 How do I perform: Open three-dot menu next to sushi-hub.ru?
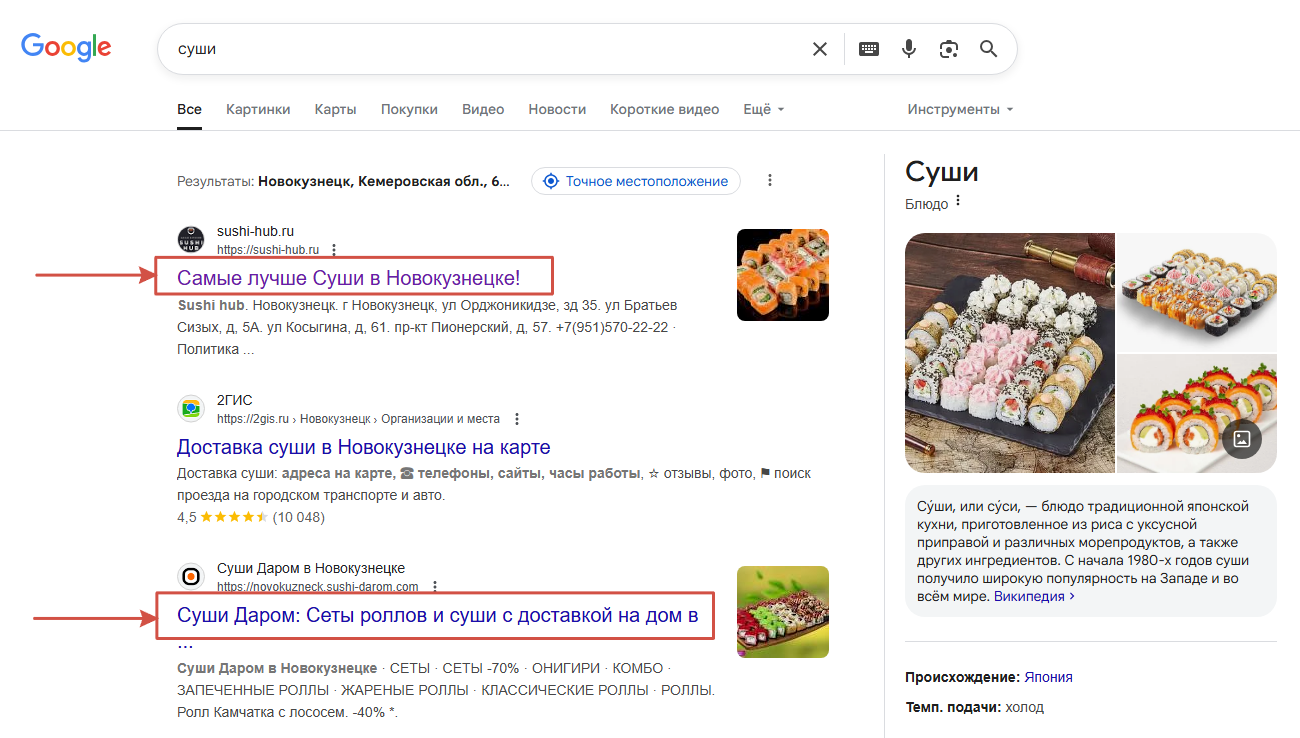[x=334, y=250]
